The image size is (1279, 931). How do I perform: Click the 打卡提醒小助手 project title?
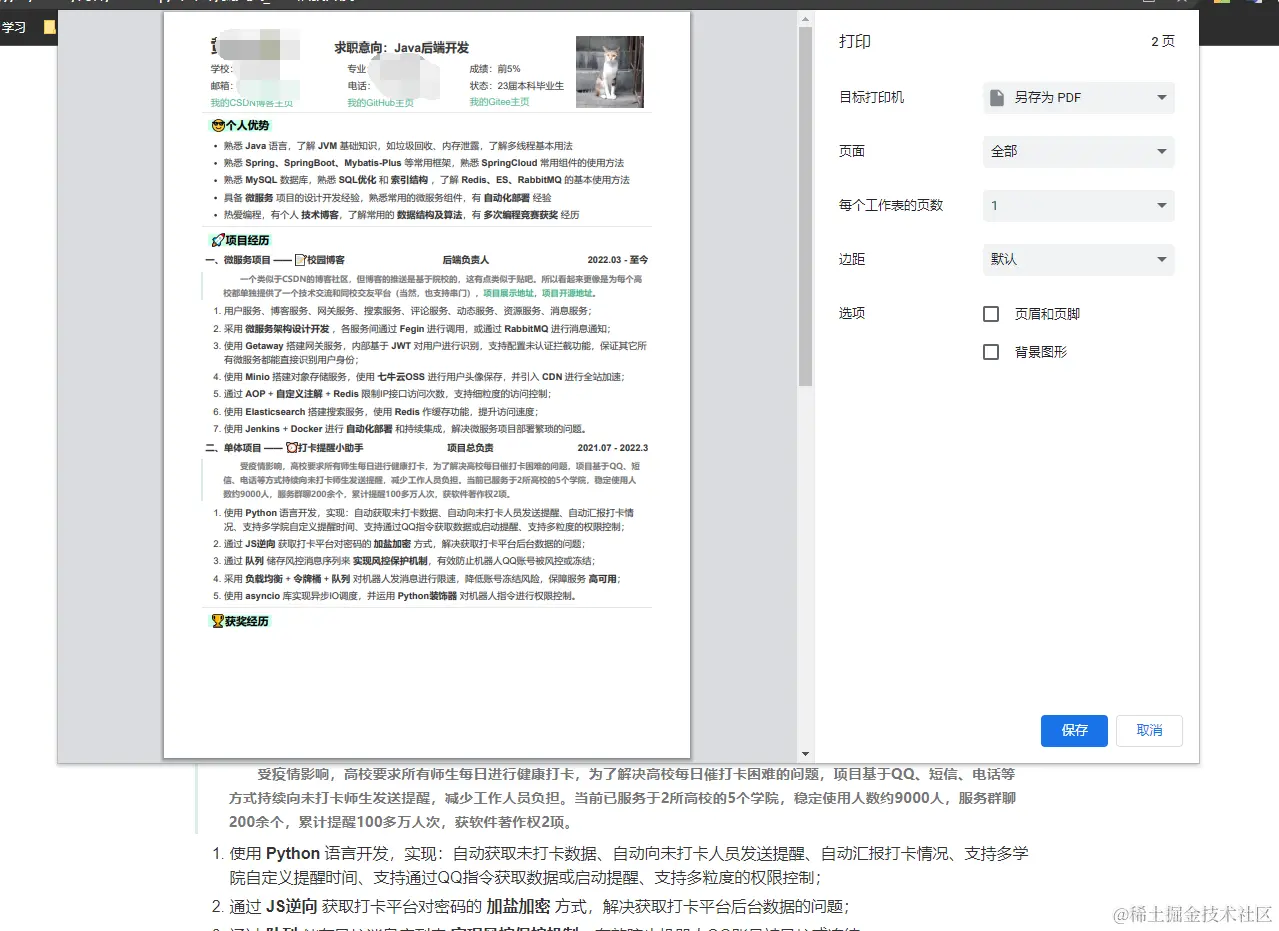(x=331, y=448)
